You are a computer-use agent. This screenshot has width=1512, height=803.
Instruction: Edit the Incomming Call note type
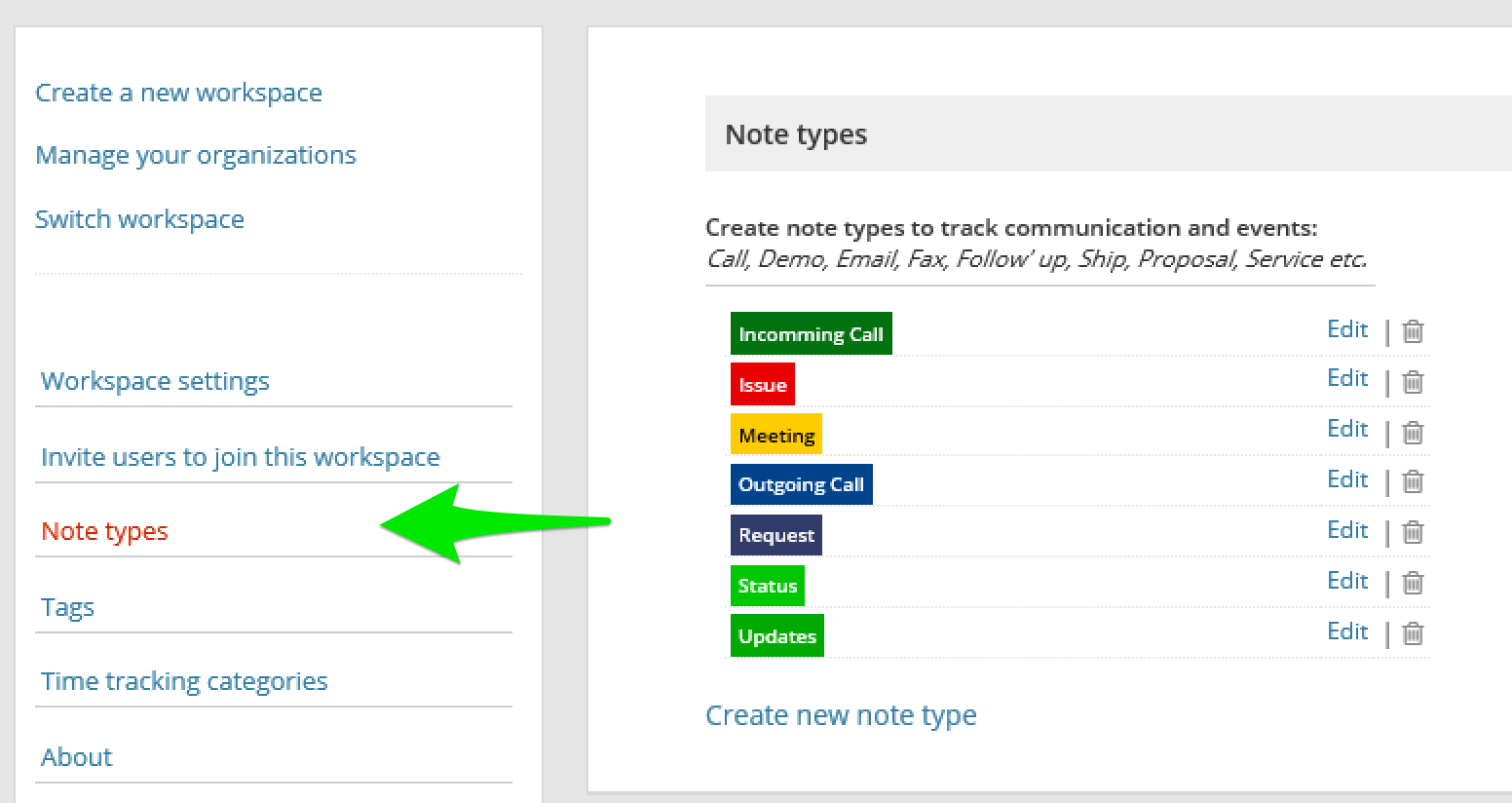tap(1347, 329)
